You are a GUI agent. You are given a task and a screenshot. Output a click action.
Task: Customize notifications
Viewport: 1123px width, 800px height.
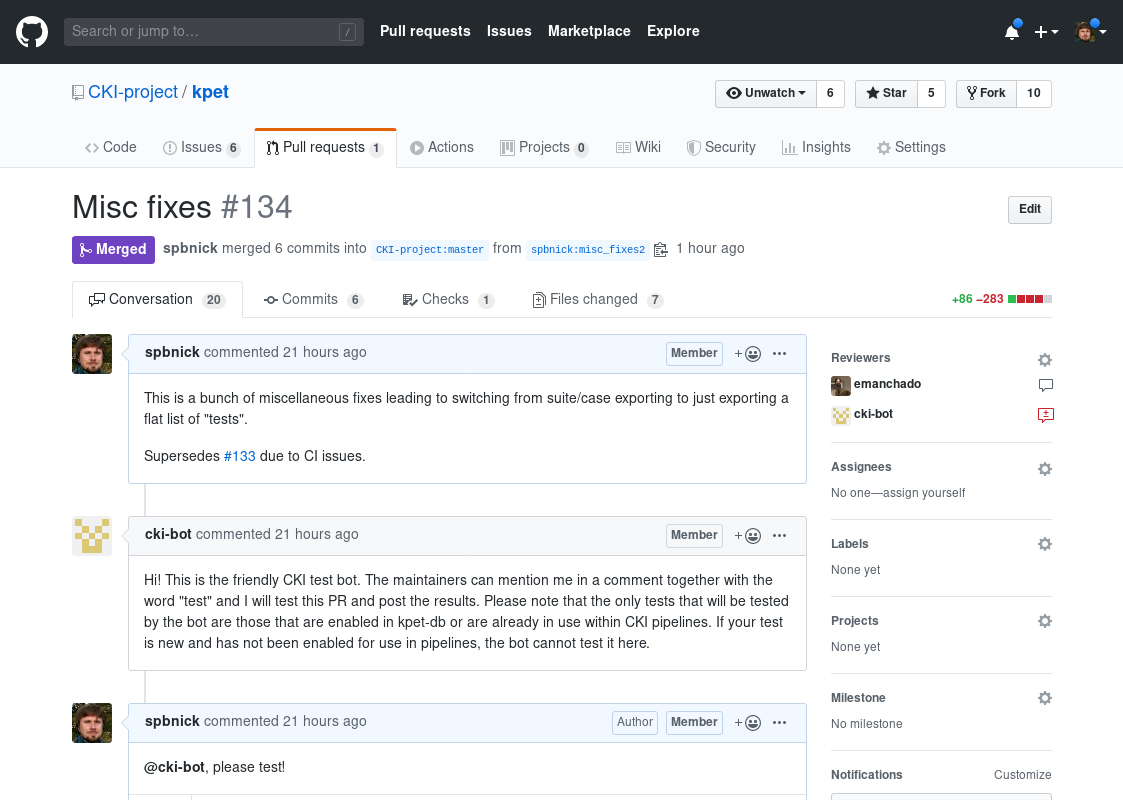click(x=1022, y=775)
